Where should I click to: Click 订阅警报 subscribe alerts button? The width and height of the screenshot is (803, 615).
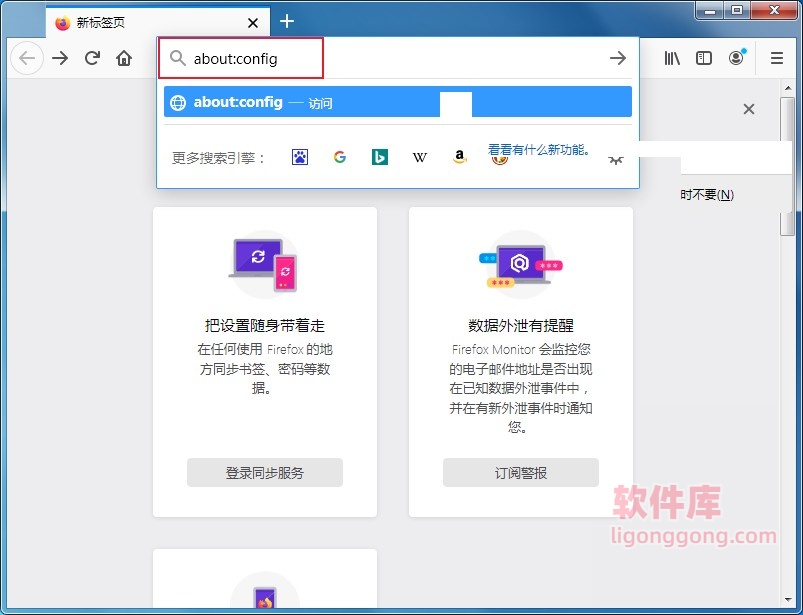coord(520,472)
